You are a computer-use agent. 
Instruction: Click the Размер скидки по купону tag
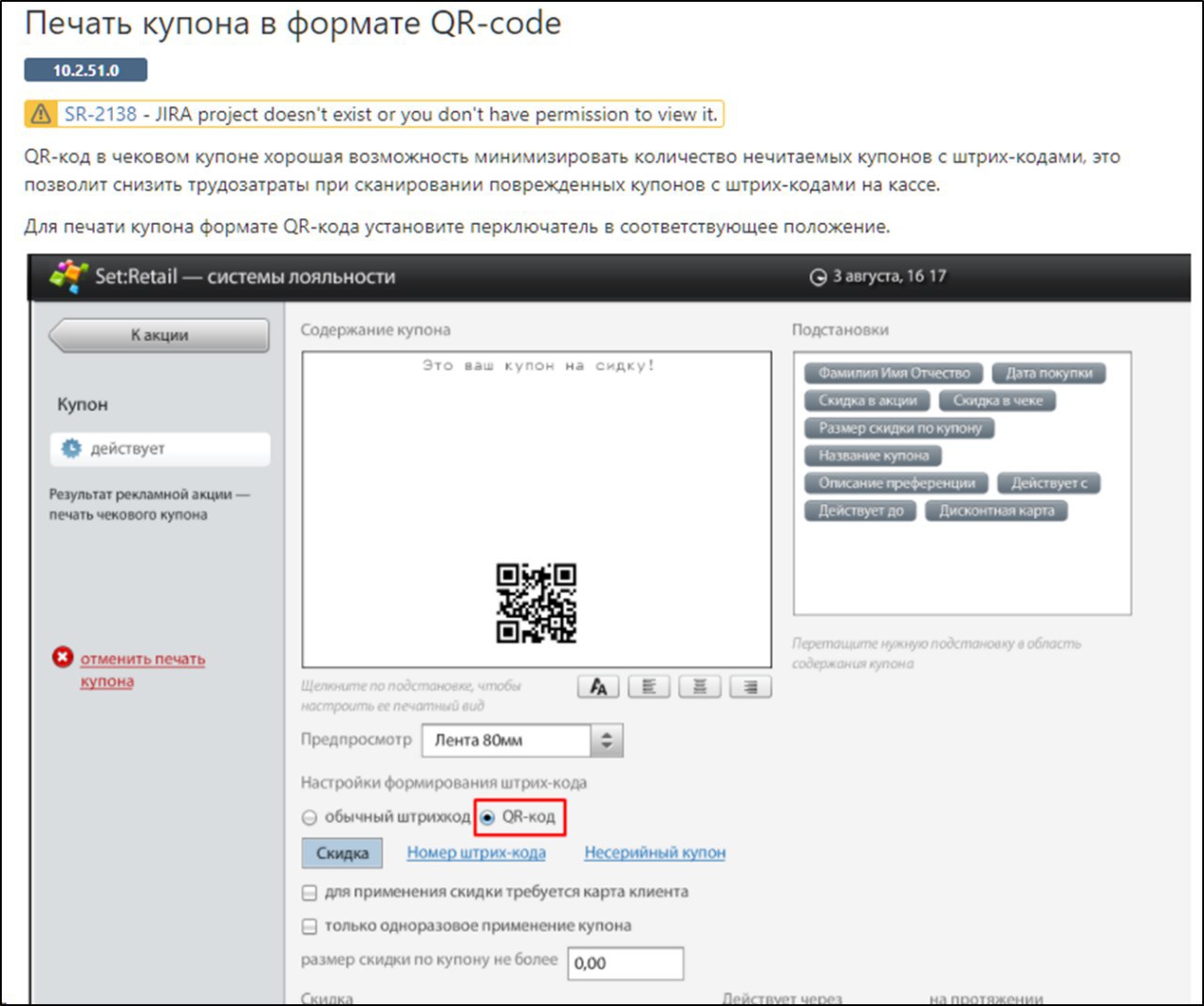tap(900, 428)
